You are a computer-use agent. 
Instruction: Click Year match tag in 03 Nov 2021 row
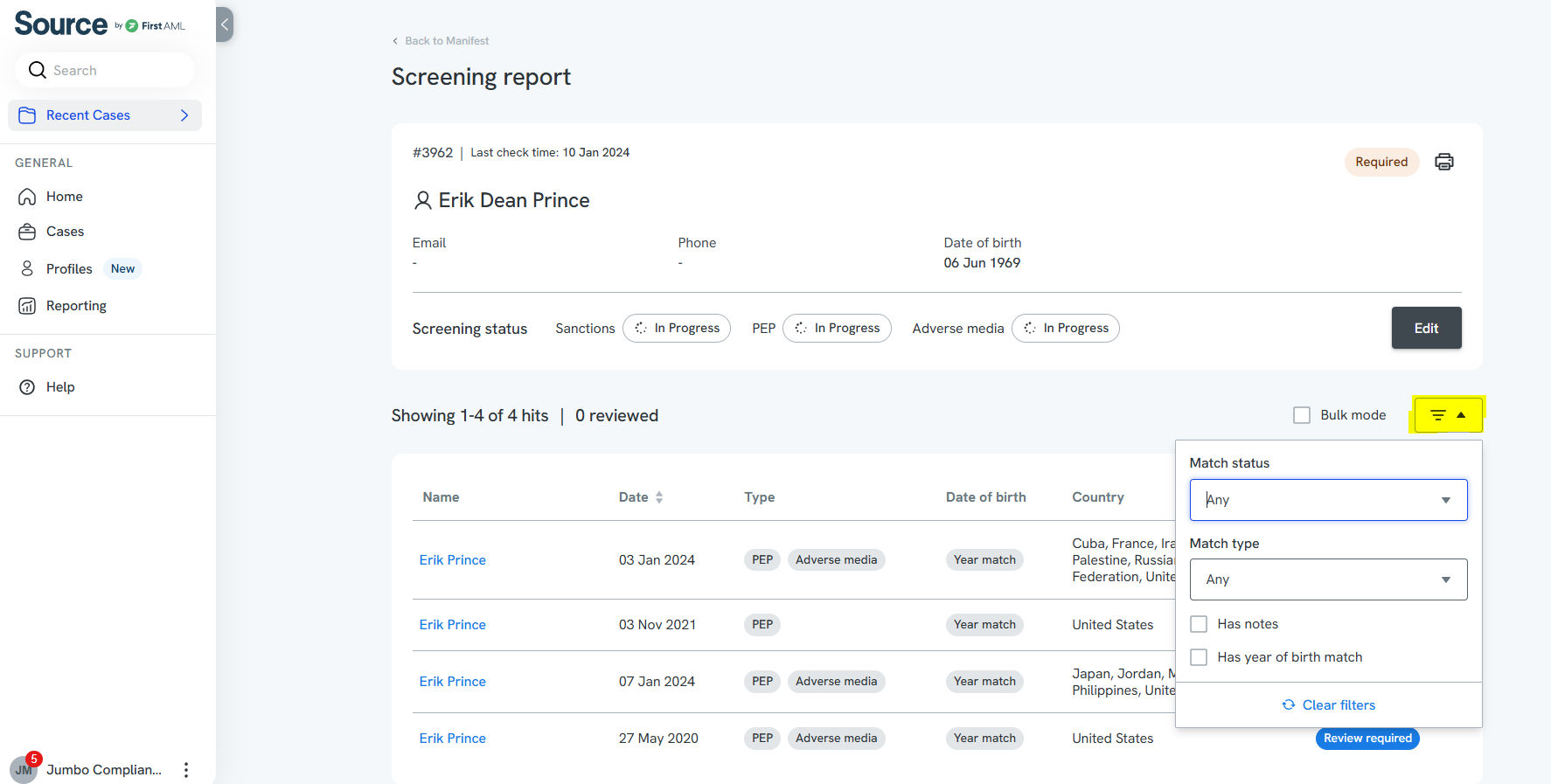point(984,625)
